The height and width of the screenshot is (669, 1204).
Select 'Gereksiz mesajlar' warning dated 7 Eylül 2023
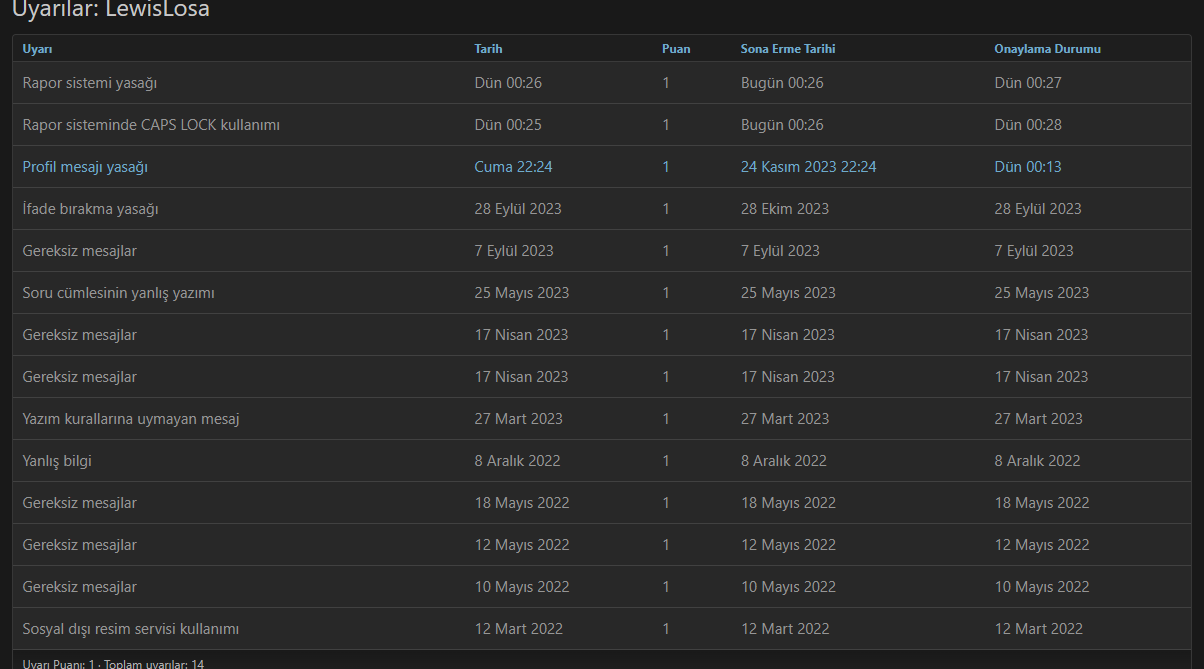pos(80,251)
